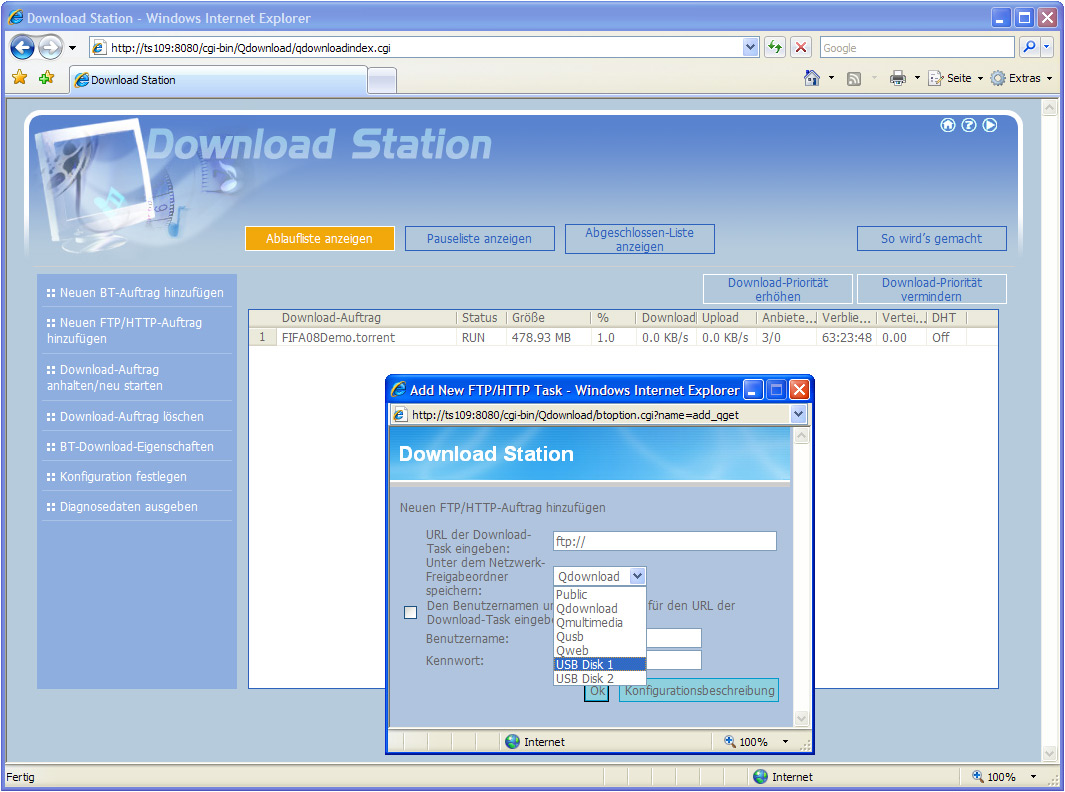
Task: Enable the username and password checkbox
Action: (x=410, y=613)
